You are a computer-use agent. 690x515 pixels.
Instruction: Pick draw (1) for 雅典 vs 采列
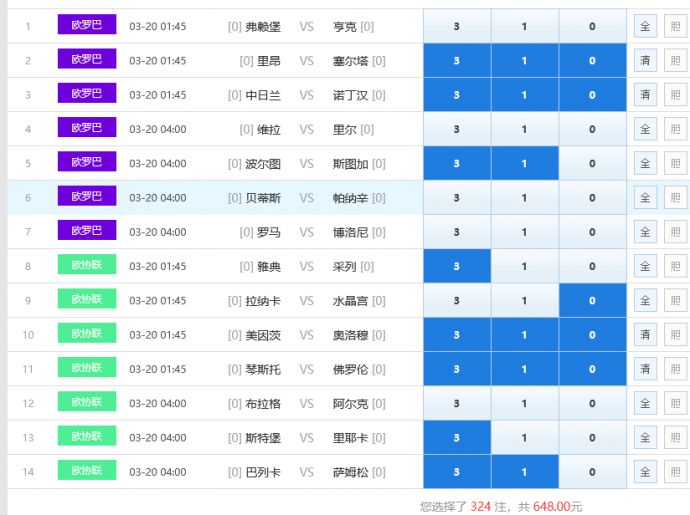click(524, 267)
